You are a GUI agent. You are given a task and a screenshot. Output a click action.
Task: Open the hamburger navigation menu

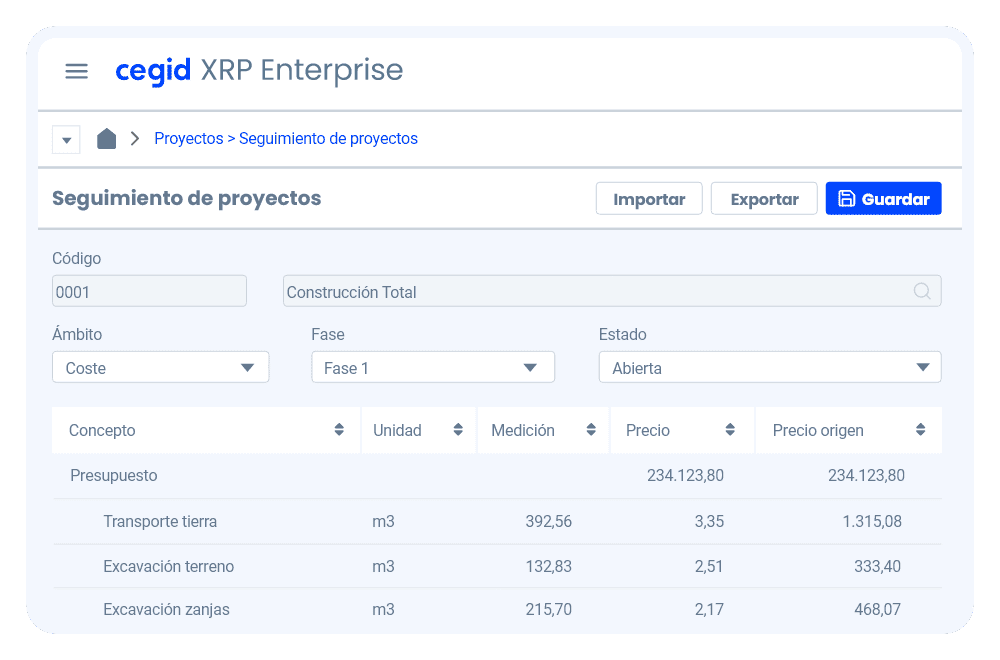point(76,71)
